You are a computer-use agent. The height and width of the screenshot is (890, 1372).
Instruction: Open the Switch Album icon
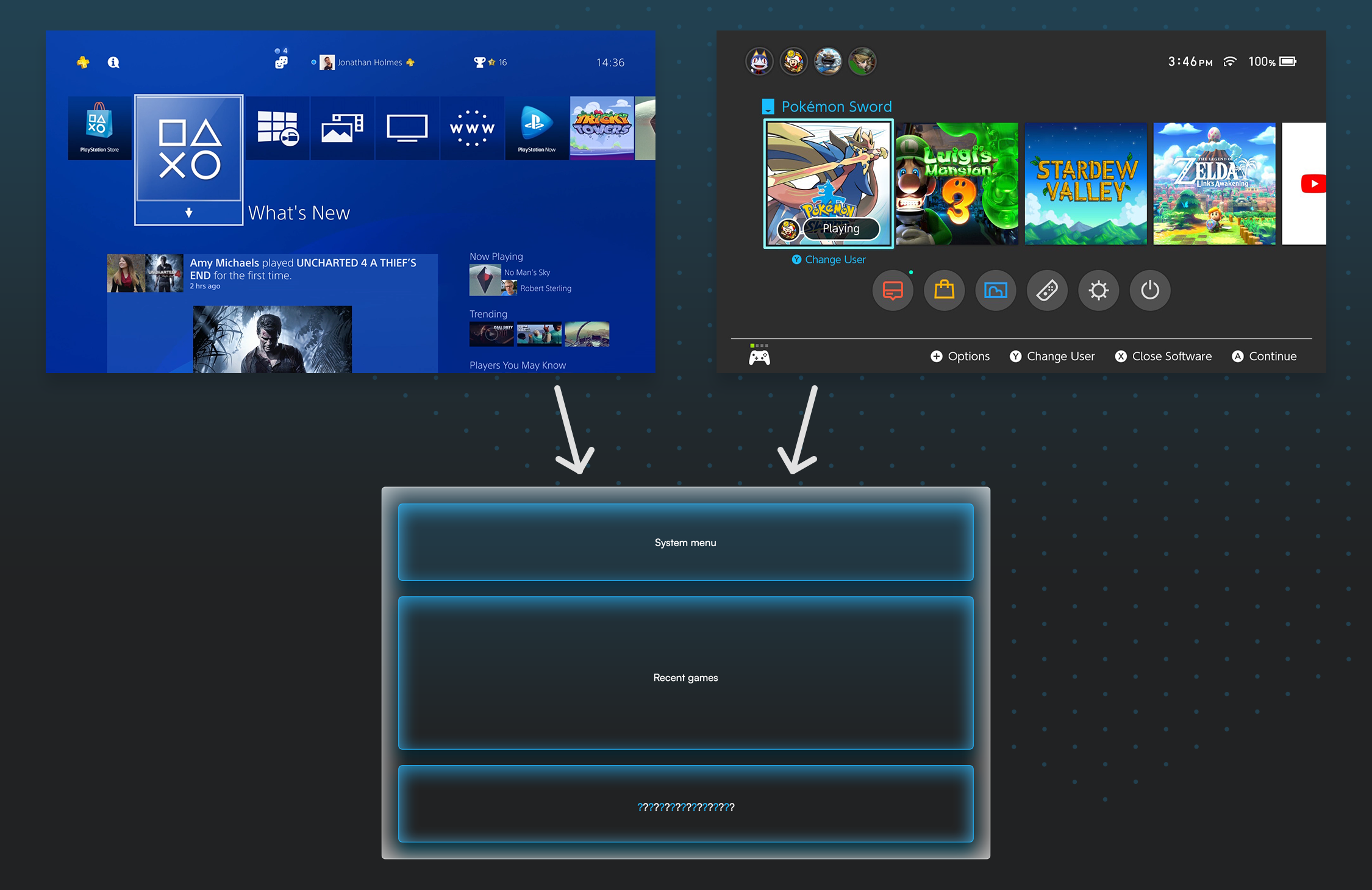pyautogui.click(x=995, y=290)
